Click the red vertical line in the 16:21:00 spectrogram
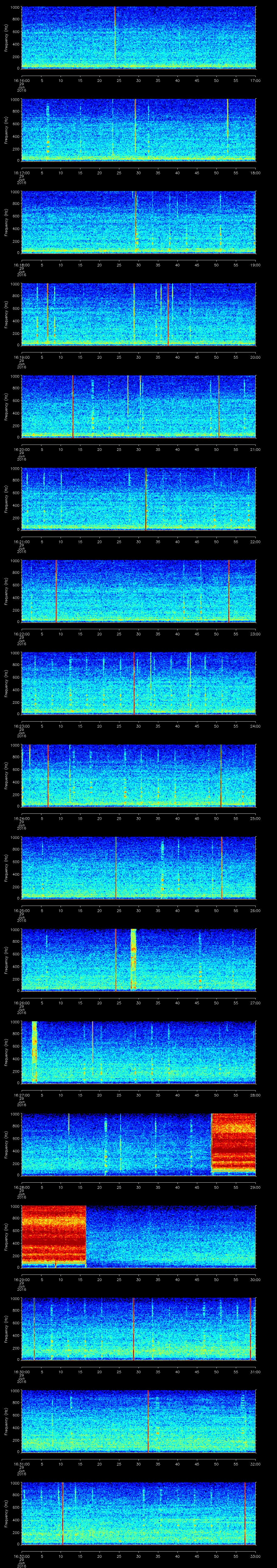277x1568 pixels. point(146,499)
